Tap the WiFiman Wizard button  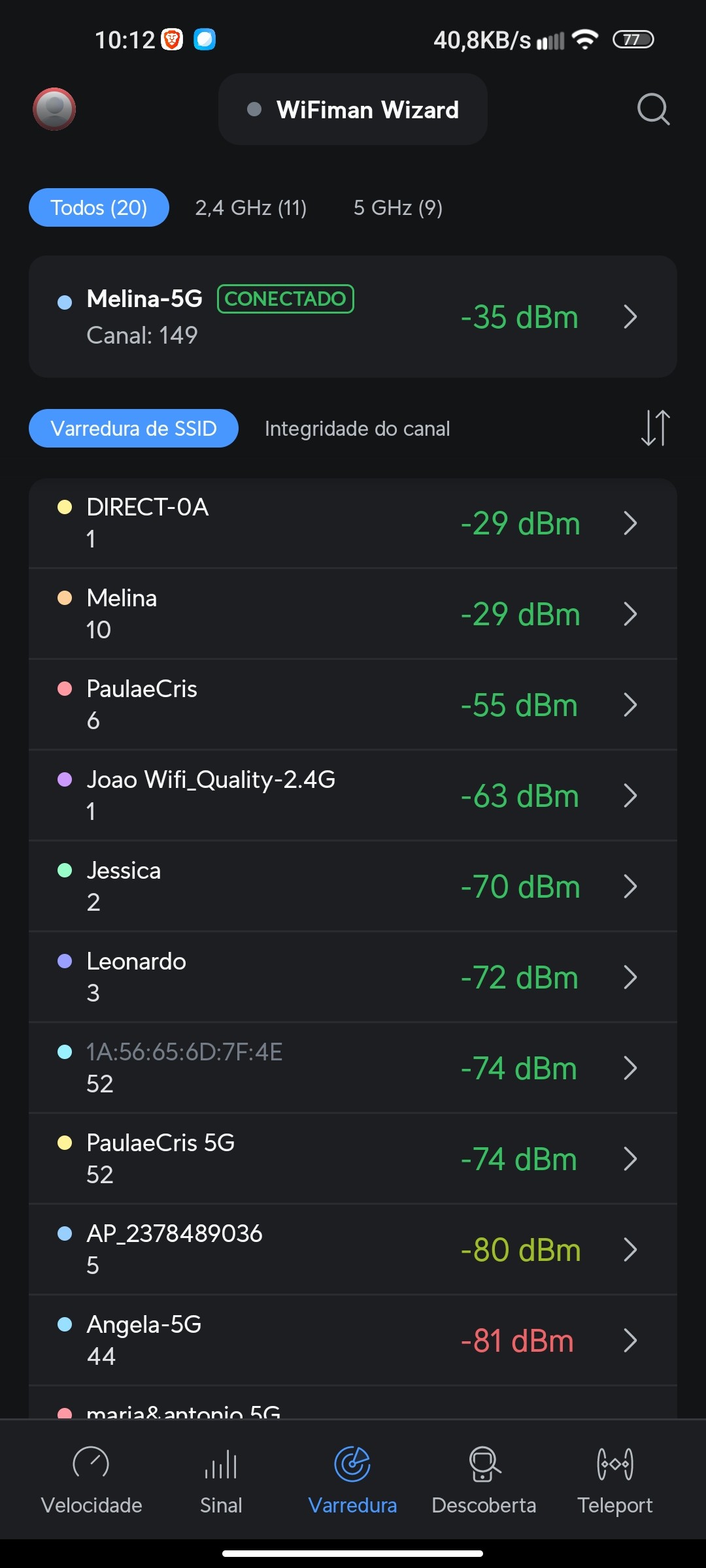click(353, 110)
